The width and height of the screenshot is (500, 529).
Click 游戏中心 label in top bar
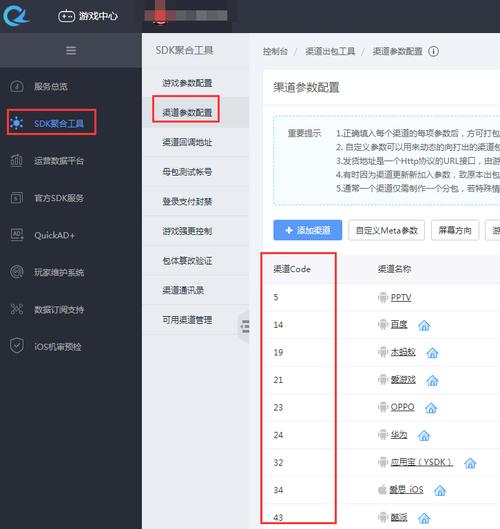click(99, 16)
